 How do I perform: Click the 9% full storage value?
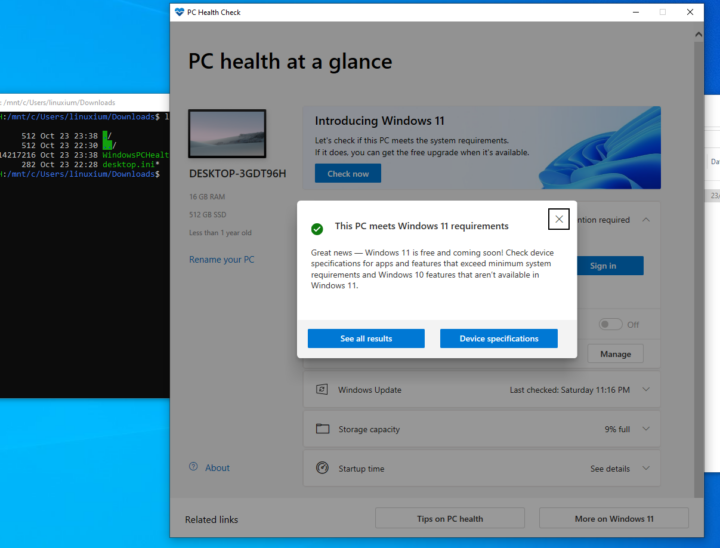617,429
